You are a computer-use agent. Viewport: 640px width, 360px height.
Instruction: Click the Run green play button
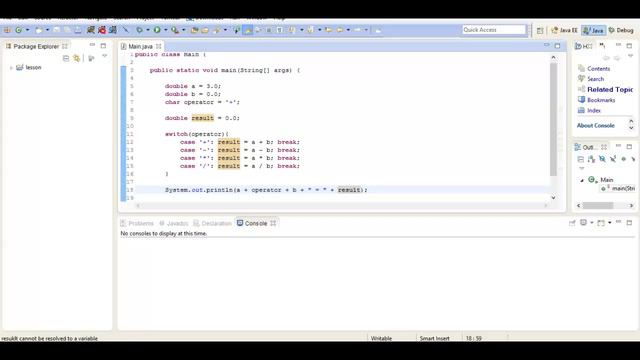point(157,30)
